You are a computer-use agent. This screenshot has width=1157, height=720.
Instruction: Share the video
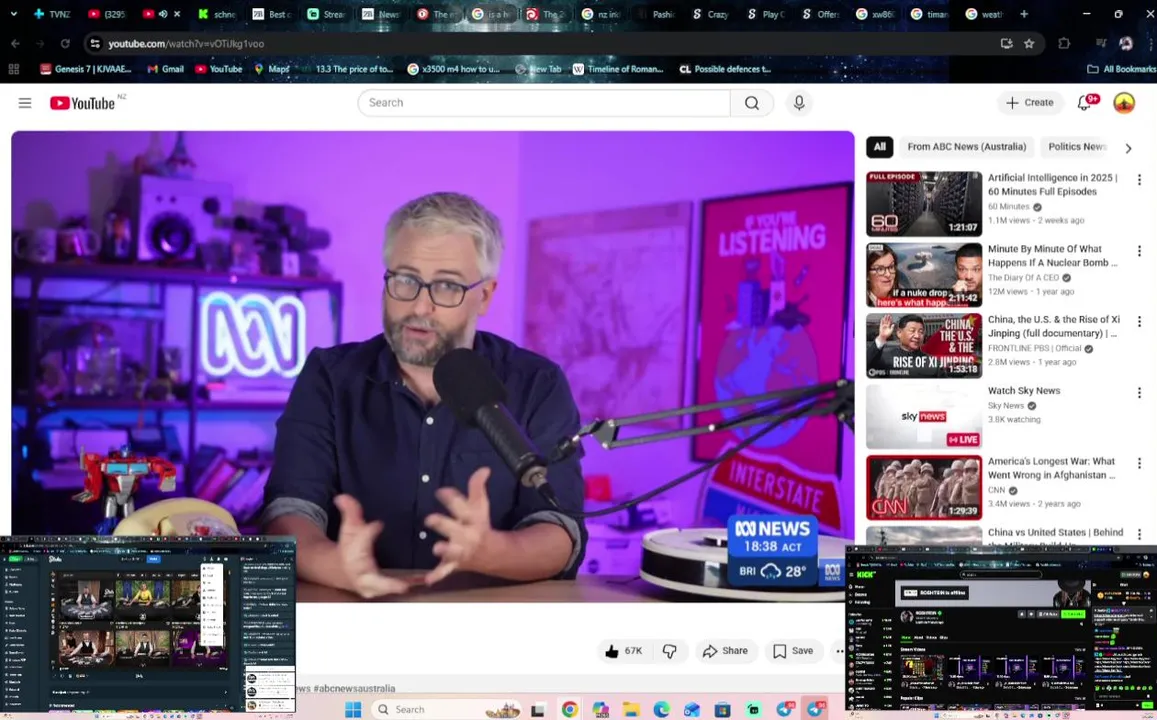click(725, 651)
